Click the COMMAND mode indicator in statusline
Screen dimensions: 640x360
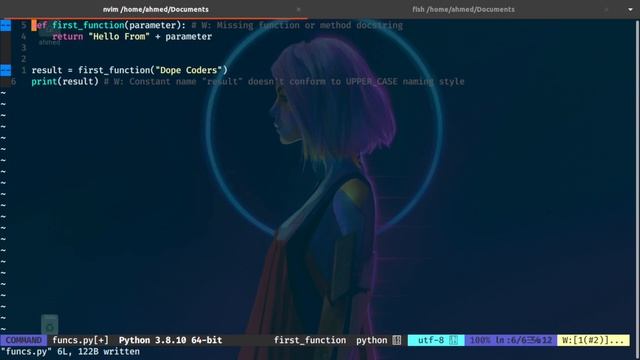pyautogui.click(x=23, y=340)
